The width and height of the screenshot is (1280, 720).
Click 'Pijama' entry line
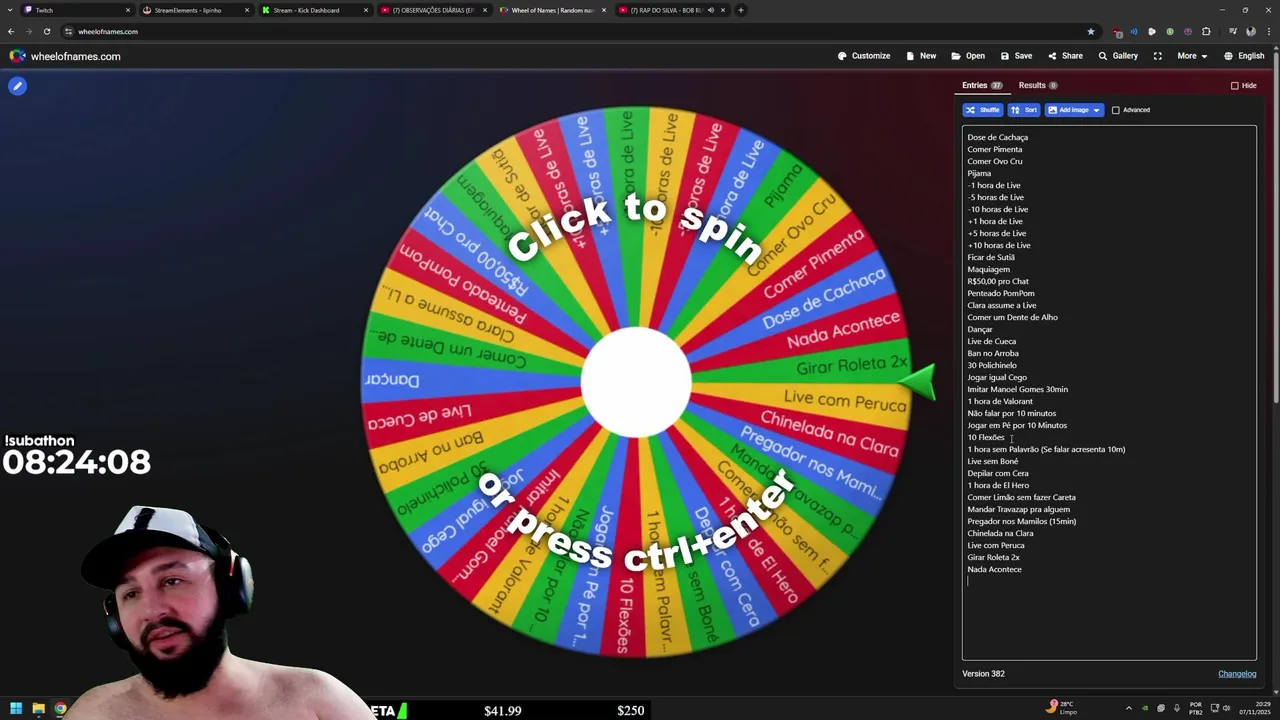pos(979,173)
